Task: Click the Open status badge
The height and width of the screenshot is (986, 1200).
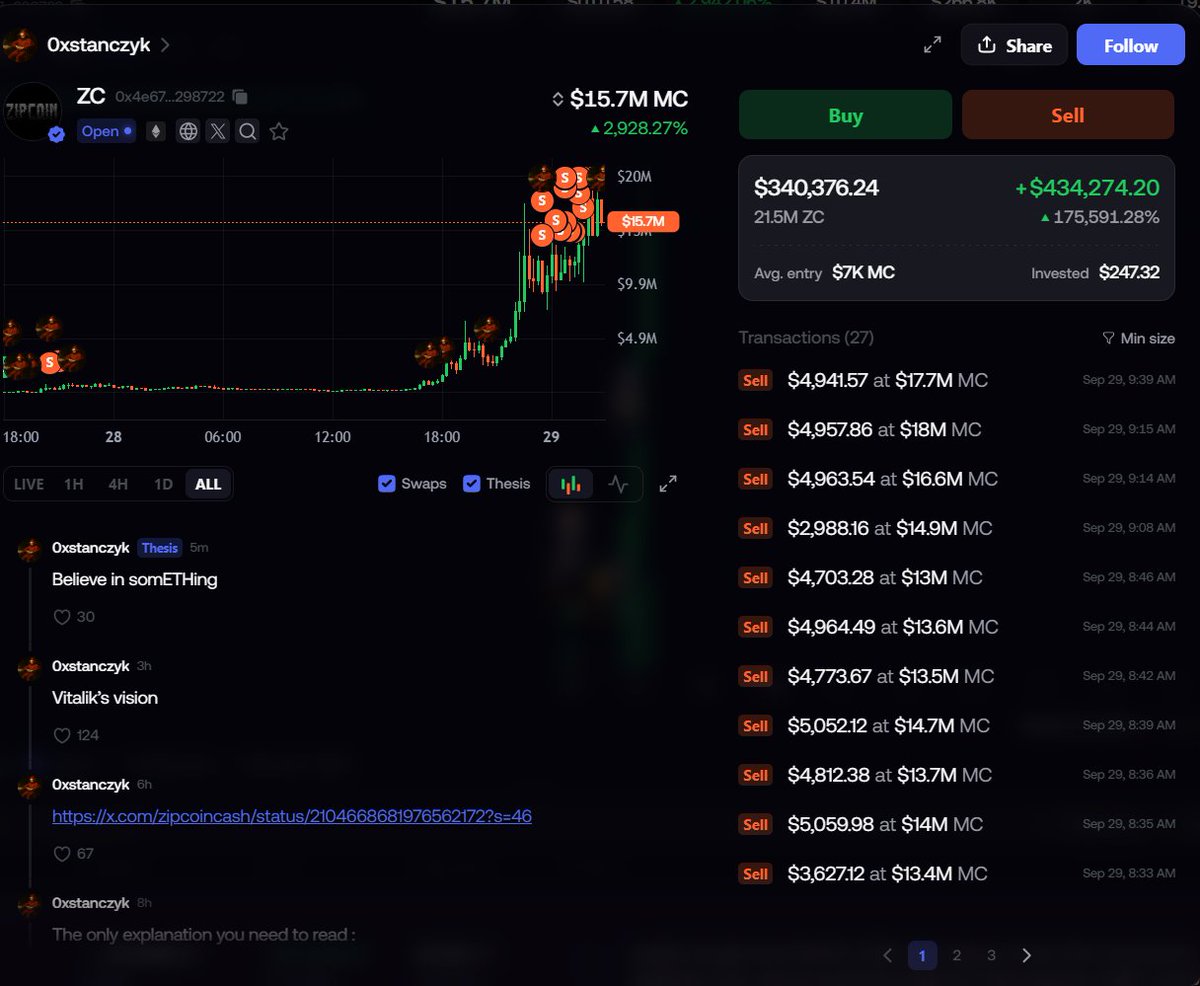Action: (106, 131)
